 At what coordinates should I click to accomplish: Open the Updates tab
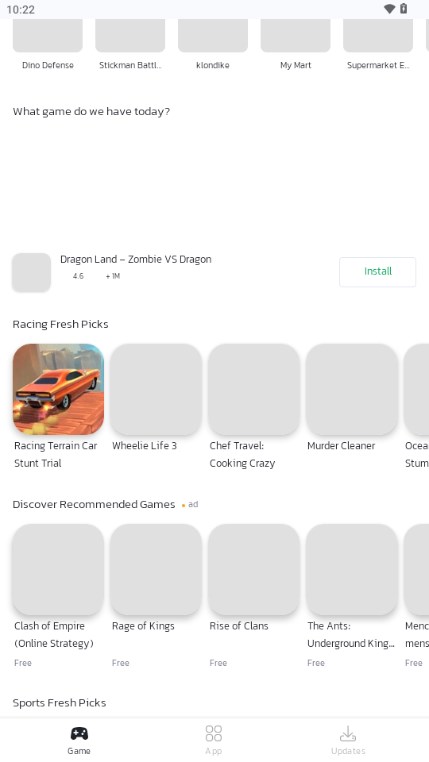(x=348, y=740)
